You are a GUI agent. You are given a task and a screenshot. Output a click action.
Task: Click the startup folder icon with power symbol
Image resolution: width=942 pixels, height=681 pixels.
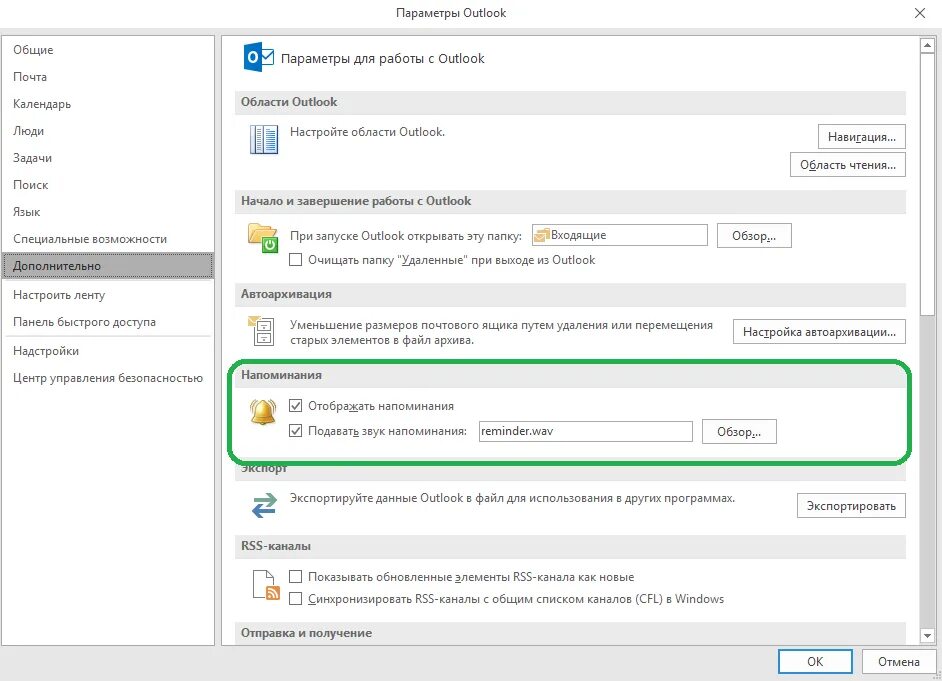[x=263, y=238]
